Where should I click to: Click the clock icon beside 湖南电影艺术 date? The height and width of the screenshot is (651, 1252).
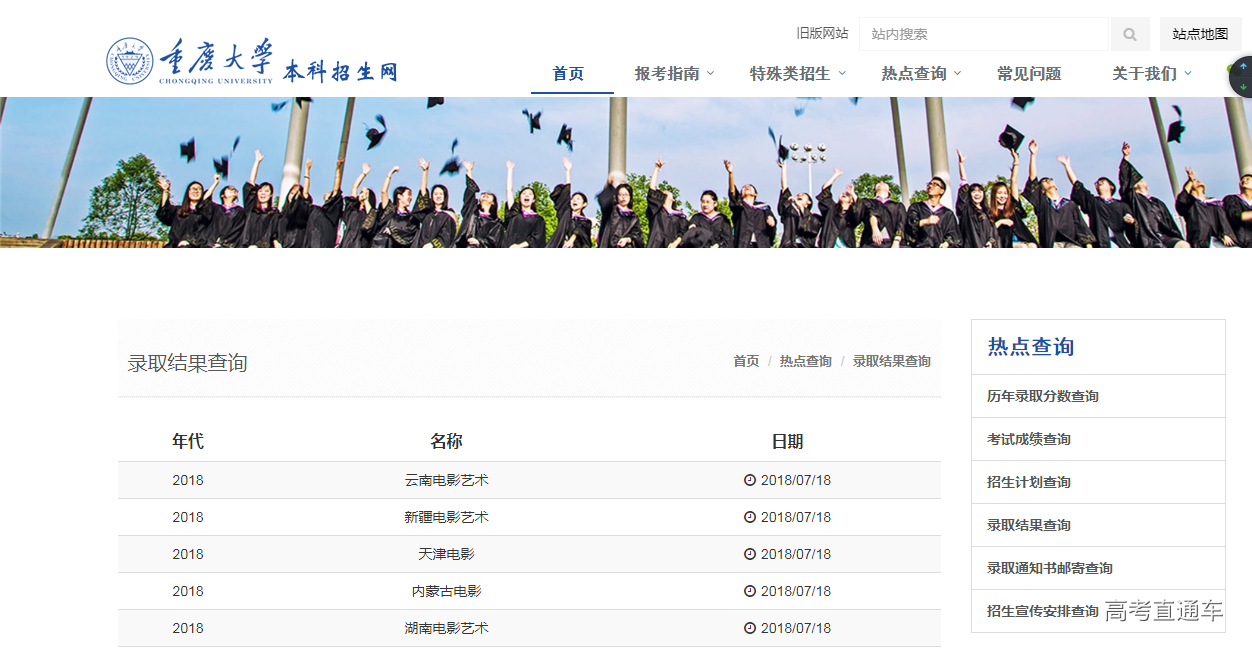pyautogui.click(x=750, y=628)
